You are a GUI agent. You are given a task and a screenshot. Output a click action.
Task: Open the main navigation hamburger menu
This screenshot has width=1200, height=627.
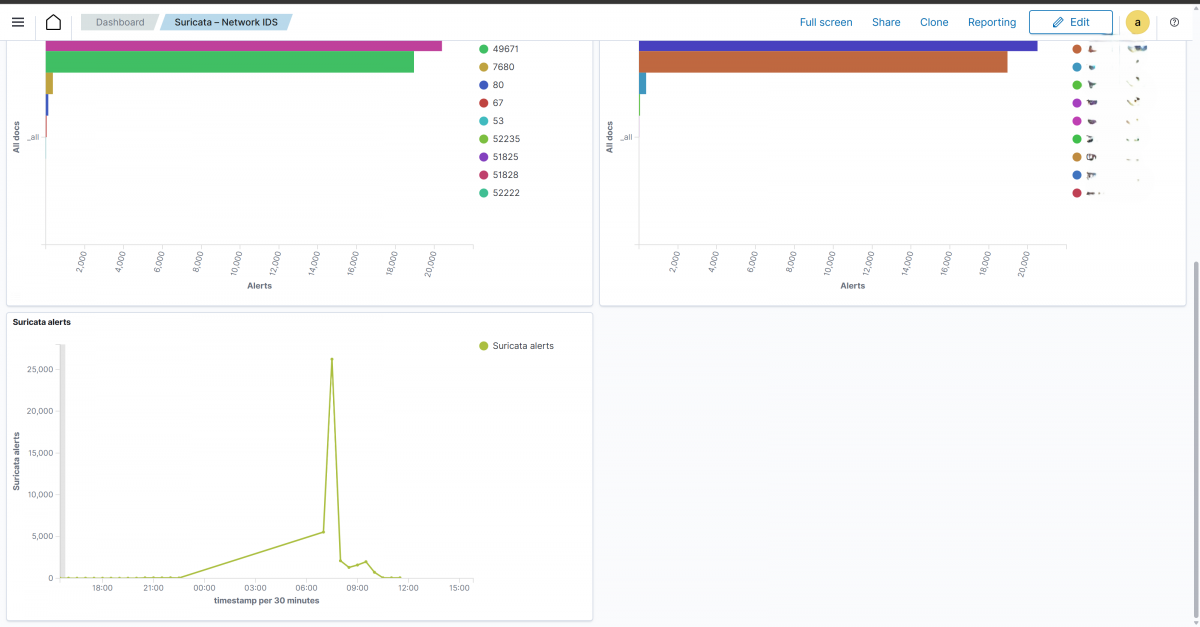tap(18, 22)
